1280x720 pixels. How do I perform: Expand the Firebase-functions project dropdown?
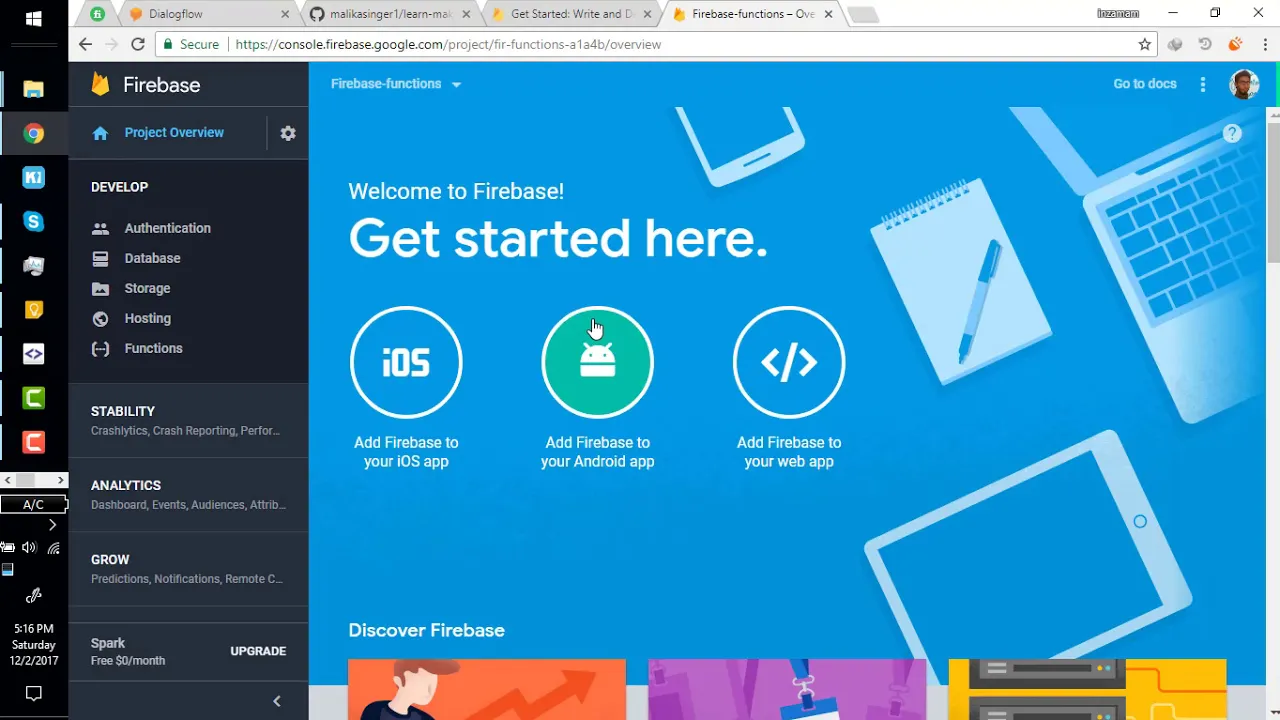(x=396, y=84)
